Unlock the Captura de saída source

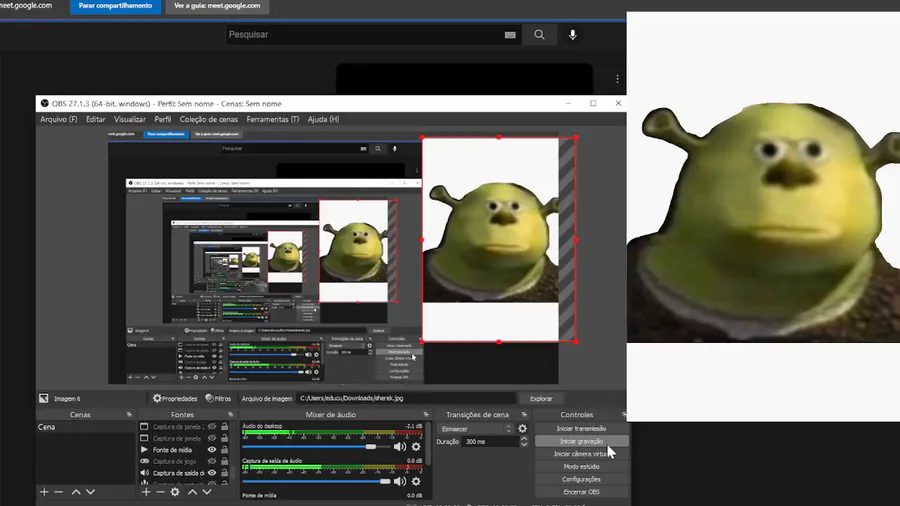click(224, 473)
